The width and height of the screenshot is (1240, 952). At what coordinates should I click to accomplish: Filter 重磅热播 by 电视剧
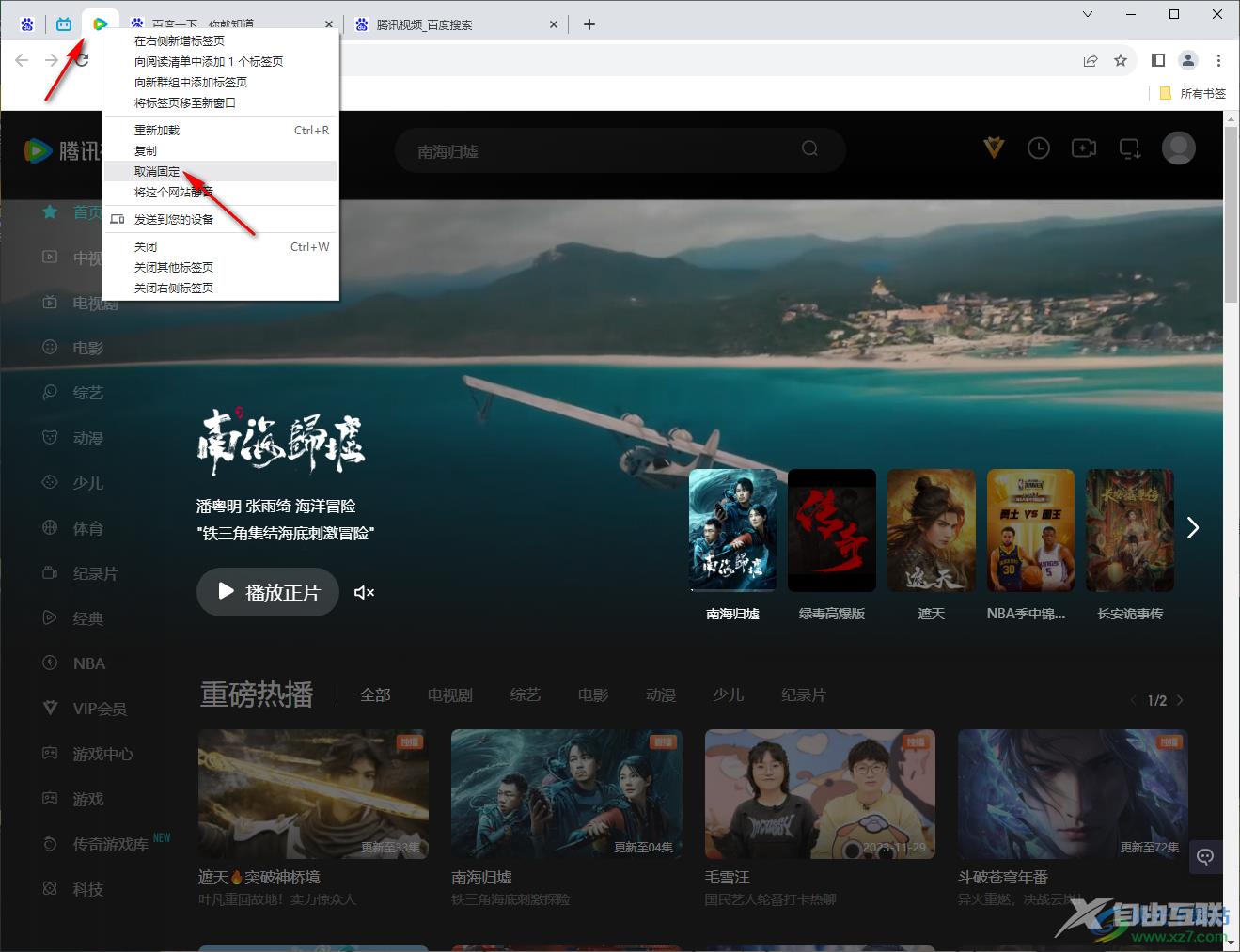pos(450,695)
